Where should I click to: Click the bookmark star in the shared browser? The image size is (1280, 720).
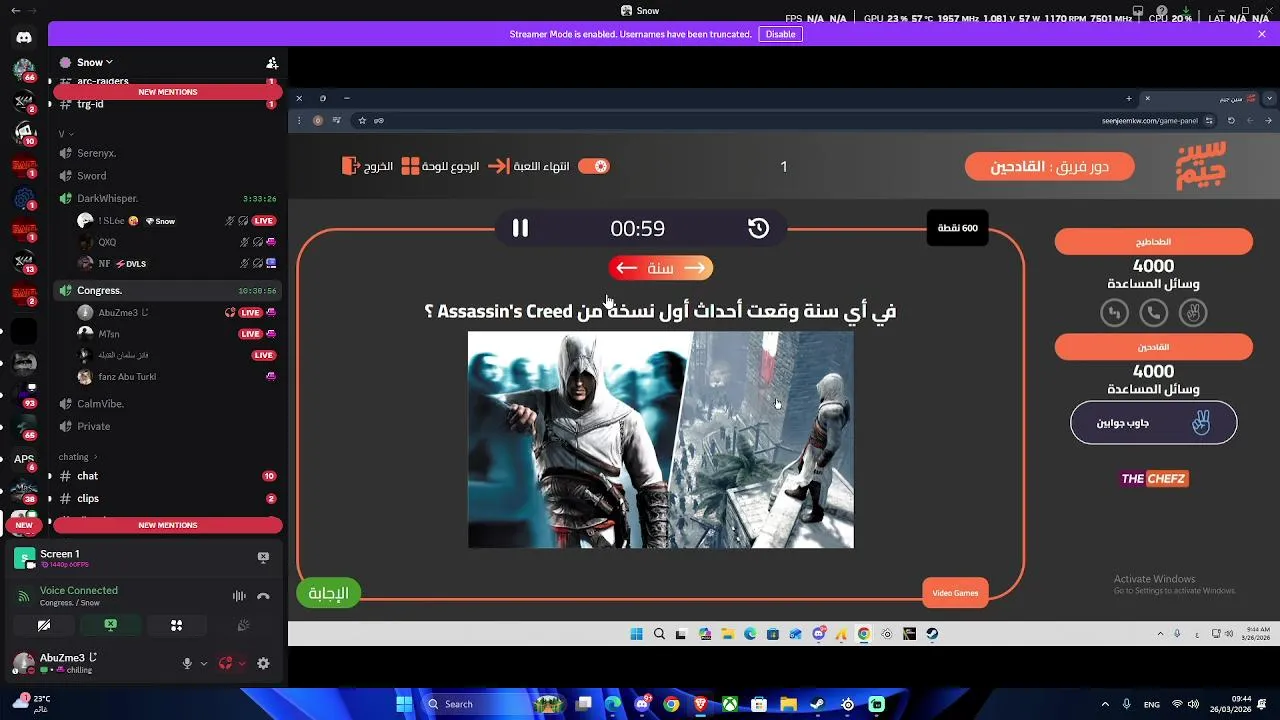coord(362,121)
